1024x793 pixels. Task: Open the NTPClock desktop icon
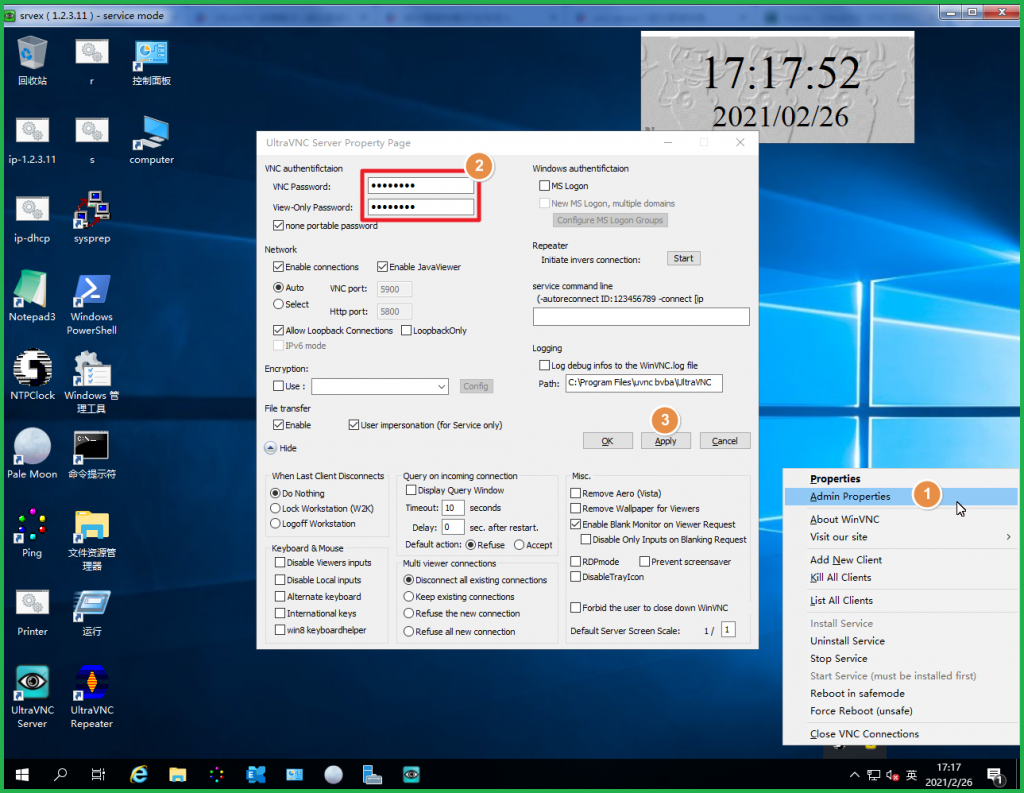[32, 368]
